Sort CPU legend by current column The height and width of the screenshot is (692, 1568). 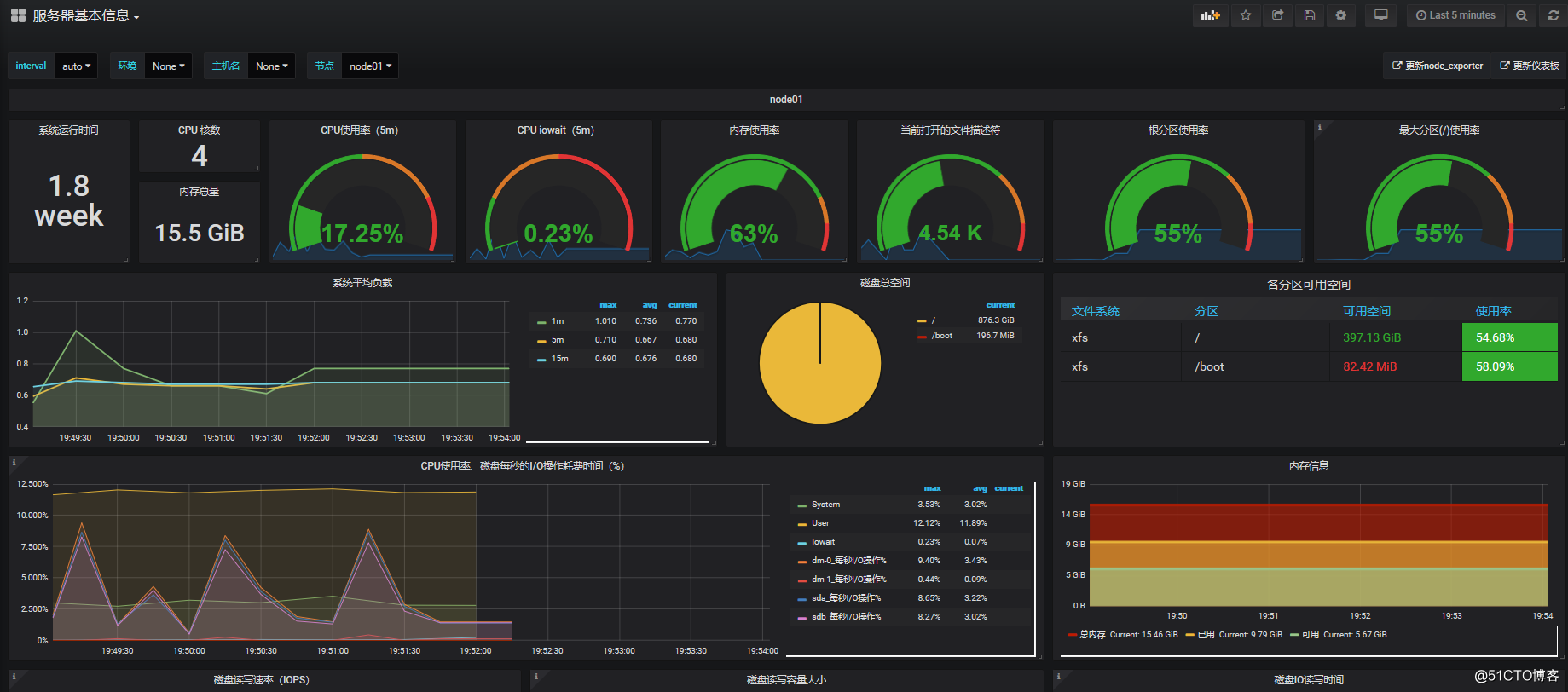[x=1009, y=488]
